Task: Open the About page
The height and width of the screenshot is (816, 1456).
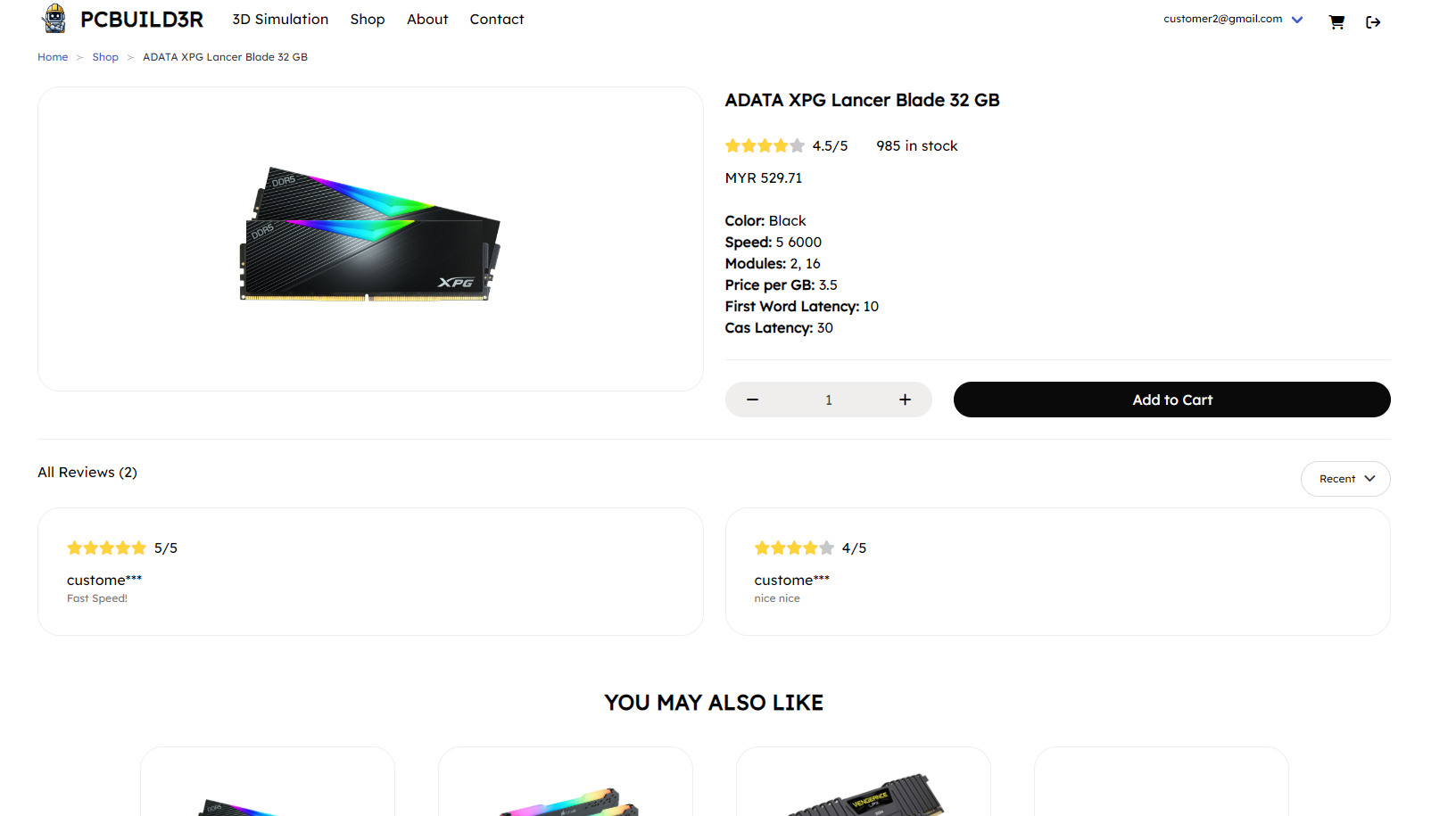Action: (427, 20)
